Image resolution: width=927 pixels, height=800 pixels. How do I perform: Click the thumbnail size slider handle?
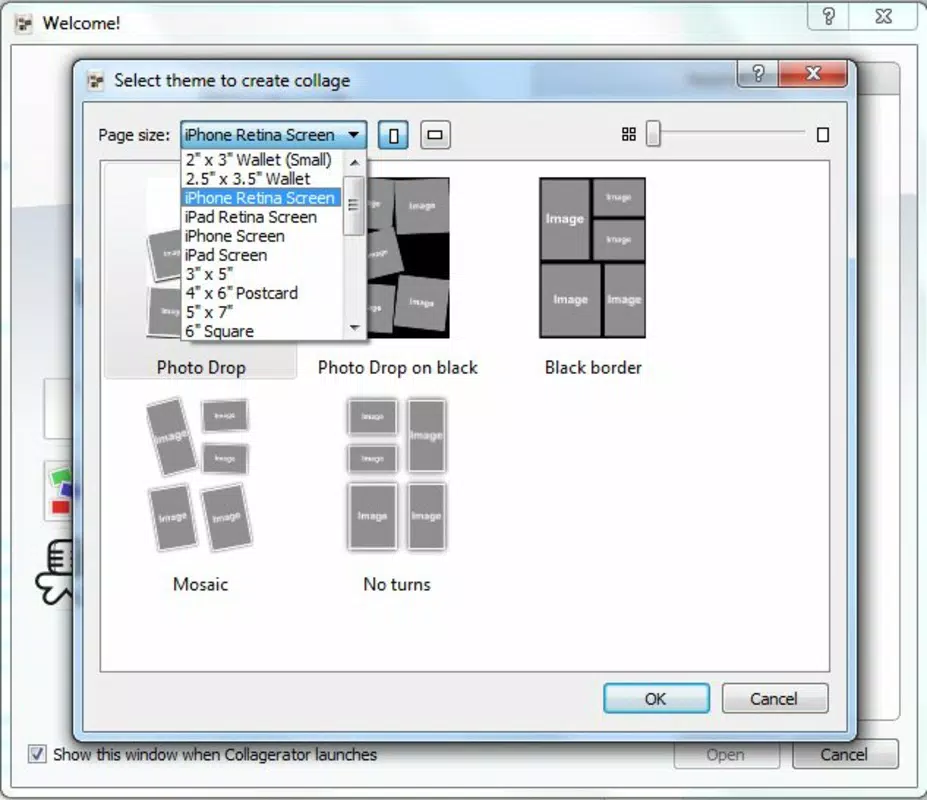(x=653, y=133)
